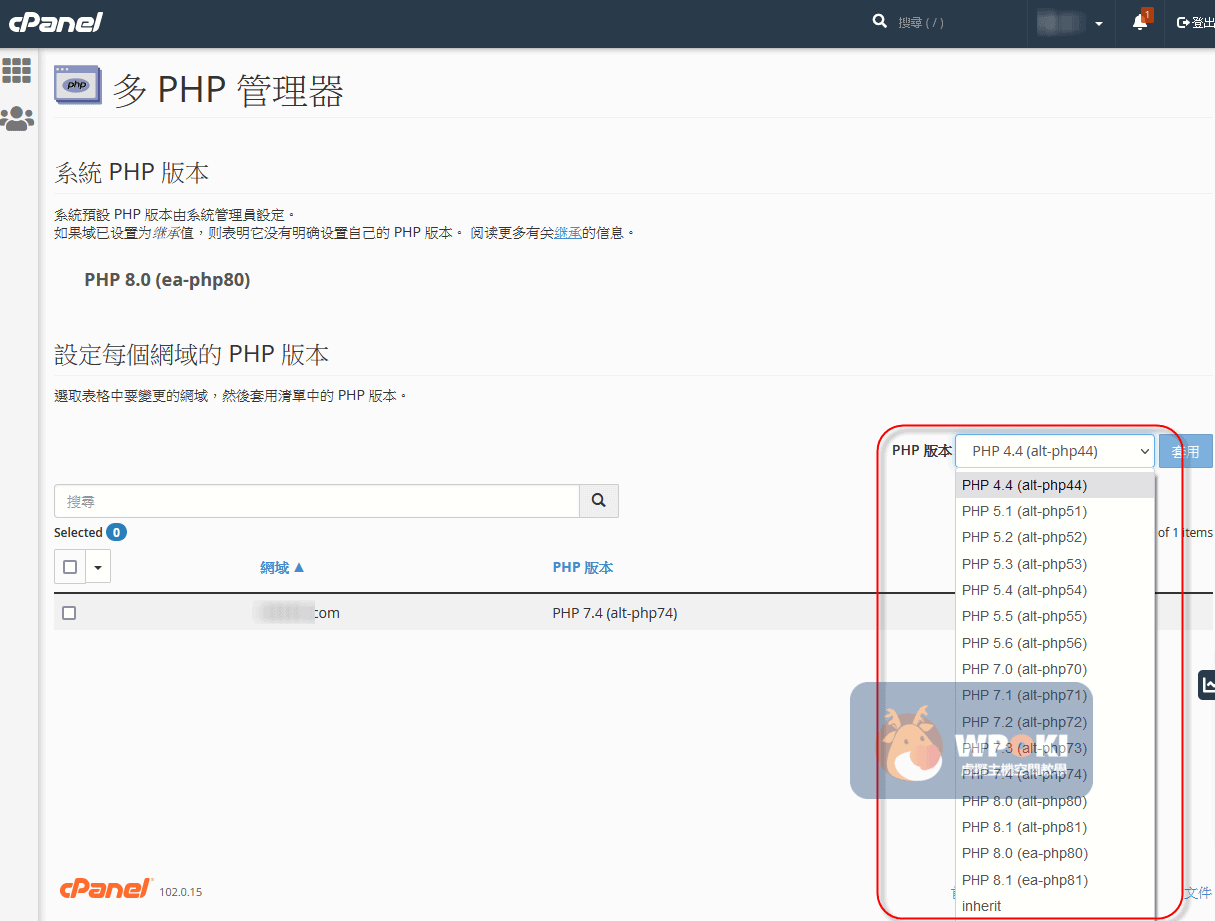The image size is (1215, 921).
Task: Open the user manager people icon
Action: [17, 119]
